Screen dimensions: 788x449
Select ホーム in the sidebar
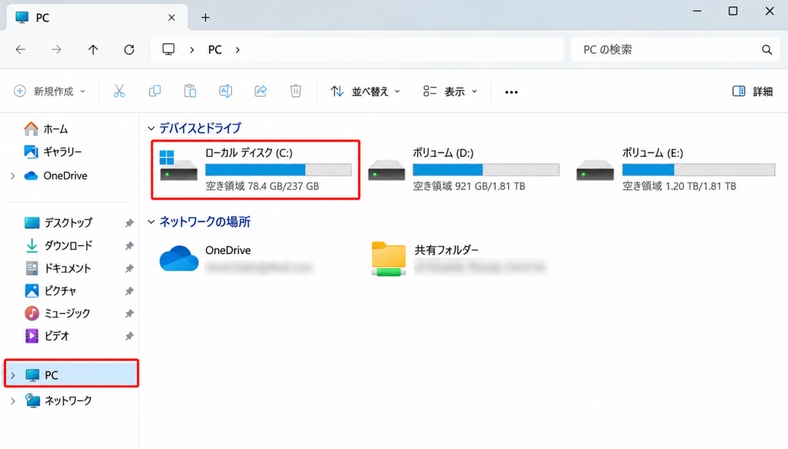46,129
